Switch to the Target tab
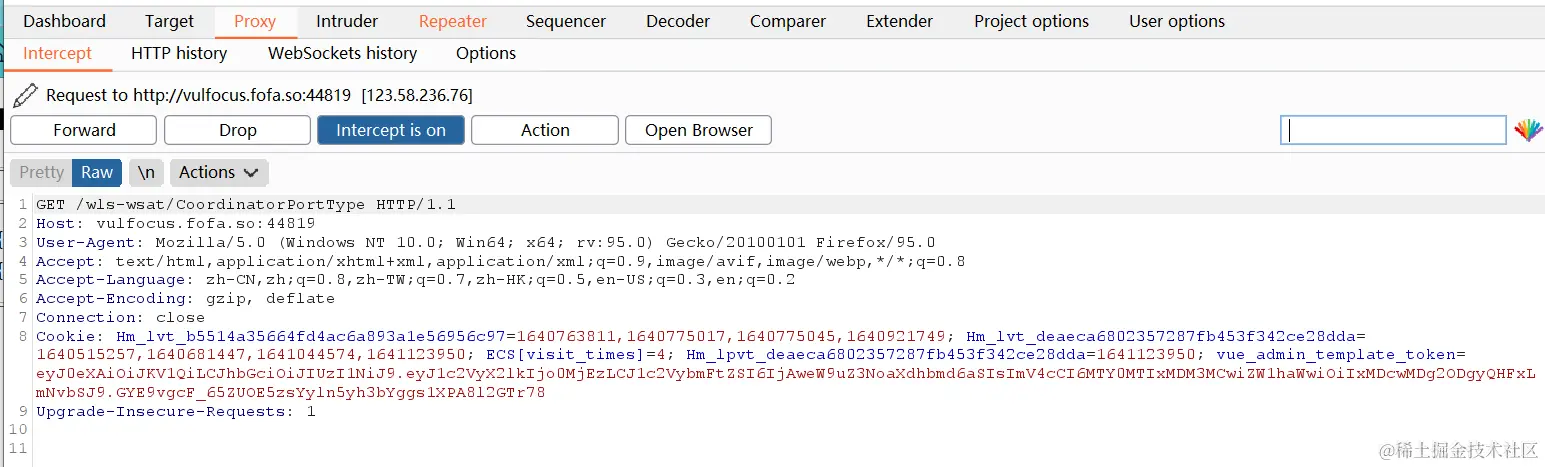Viewport: 1545px width, 467px height. point(169,21)
